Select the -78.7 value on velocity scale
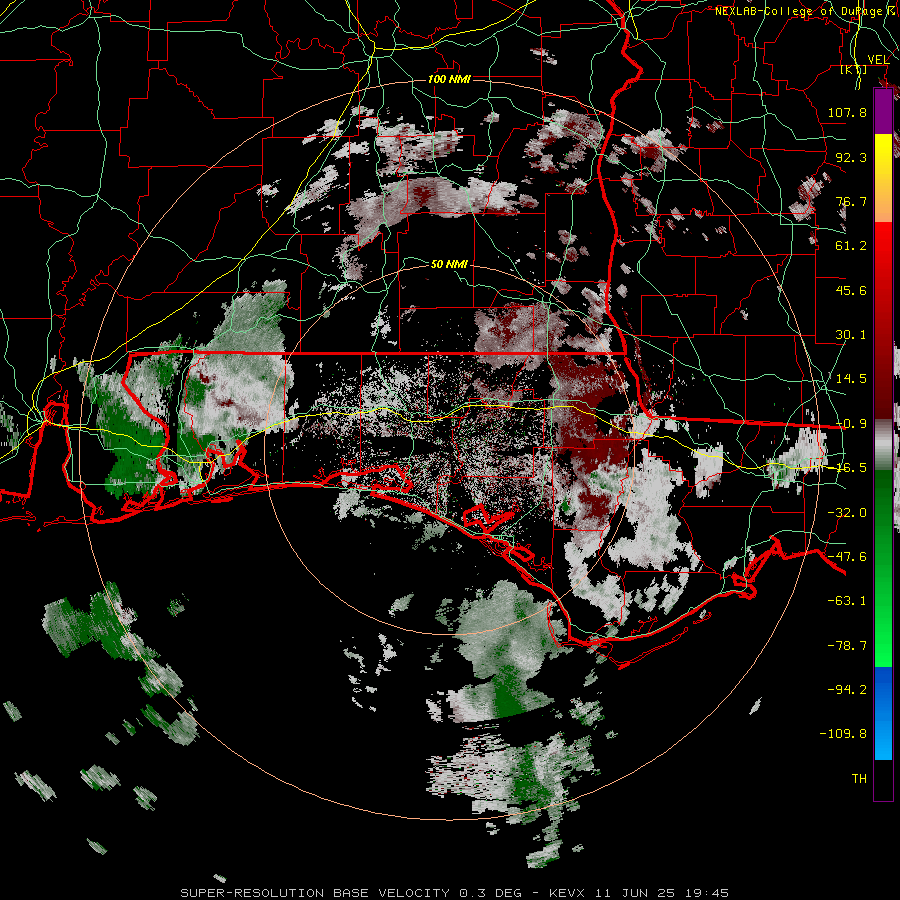The width and height of the screenshot is (900, 900). click(847, 646)
